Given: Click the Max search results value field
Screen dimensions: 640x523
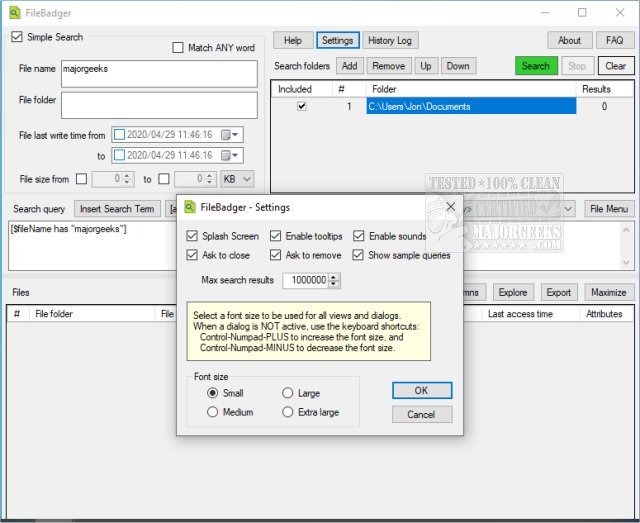Looking at the screenshot, I should point(306,280).
